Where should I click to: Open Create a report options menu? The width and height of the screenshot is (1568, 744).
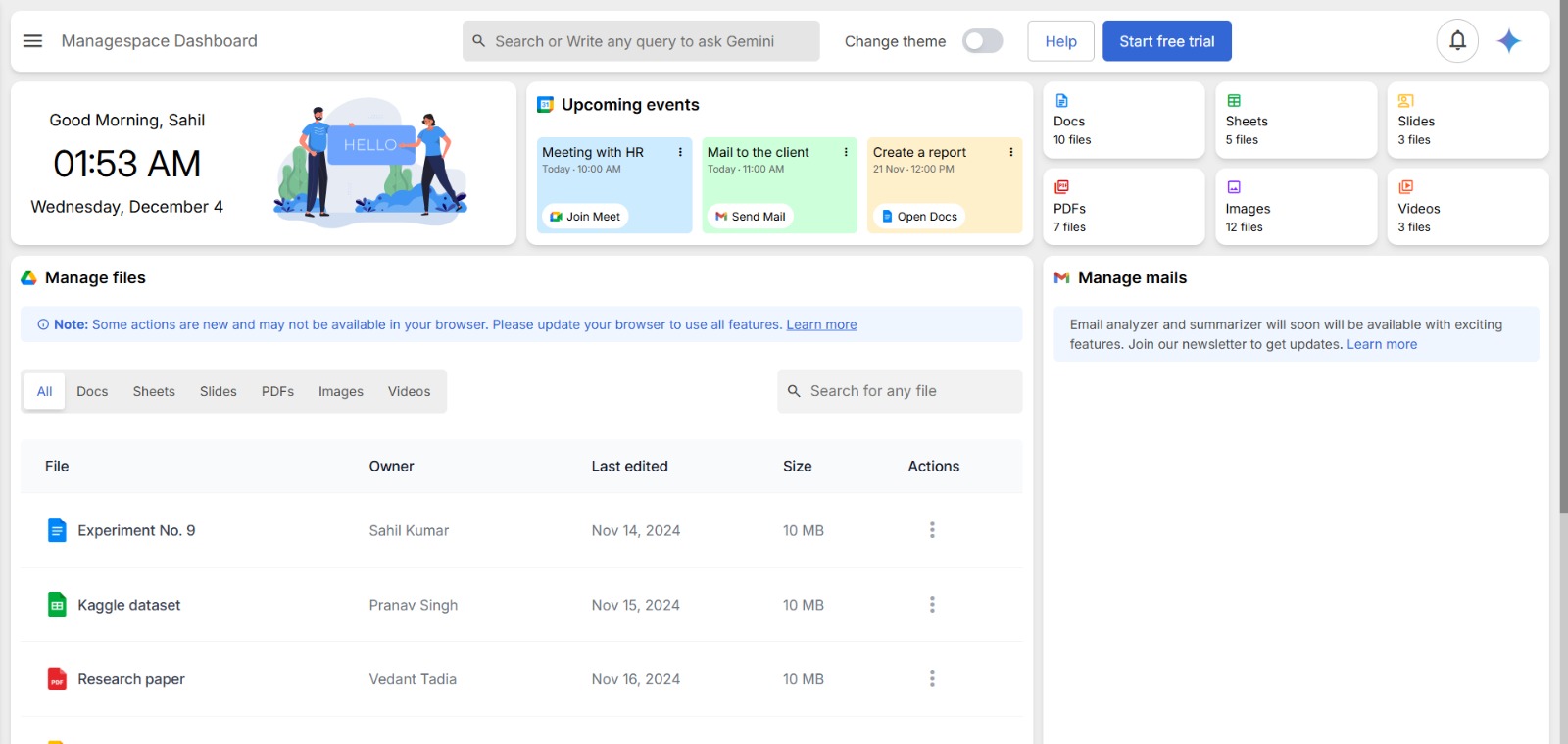(1011, 152)
